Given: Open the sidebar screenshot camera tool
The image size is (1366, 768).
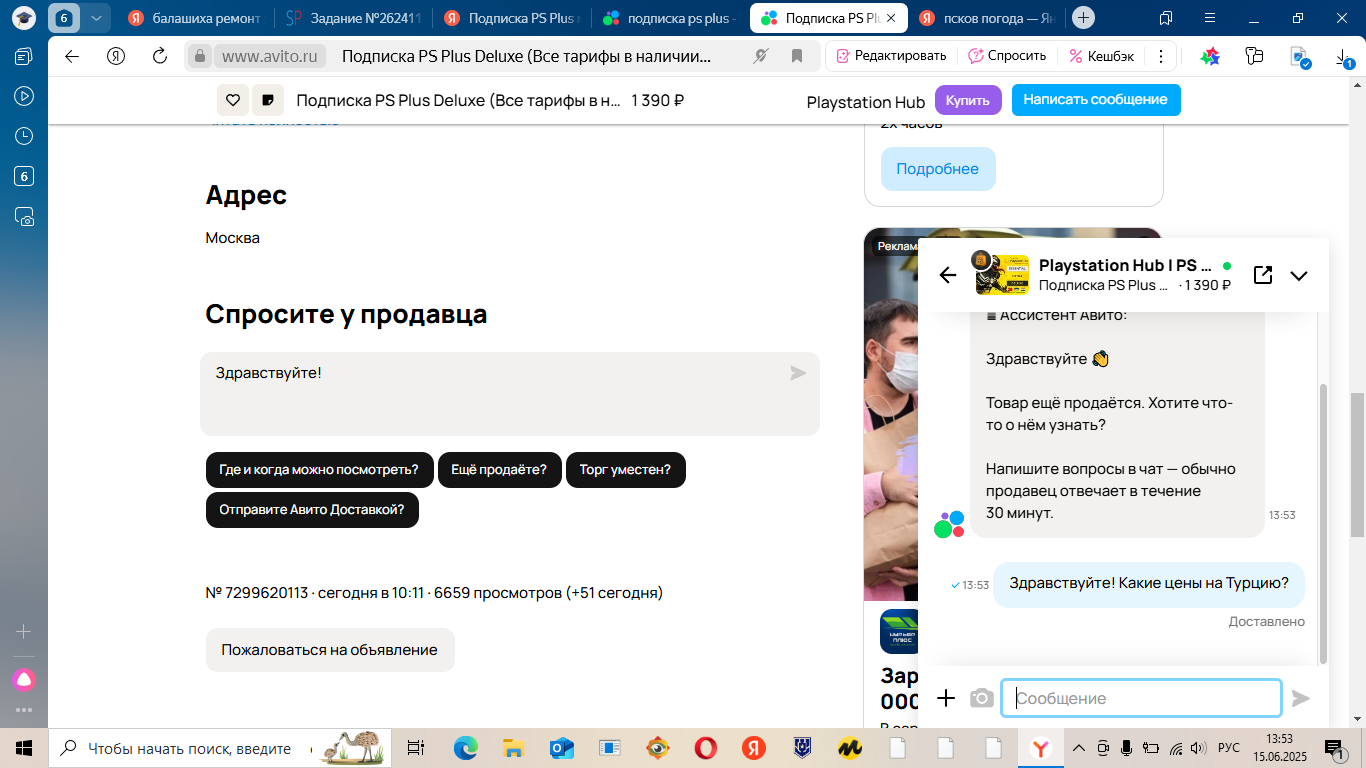Looking at the screenshot, I should pyautogui.click(x=24, y=216).
